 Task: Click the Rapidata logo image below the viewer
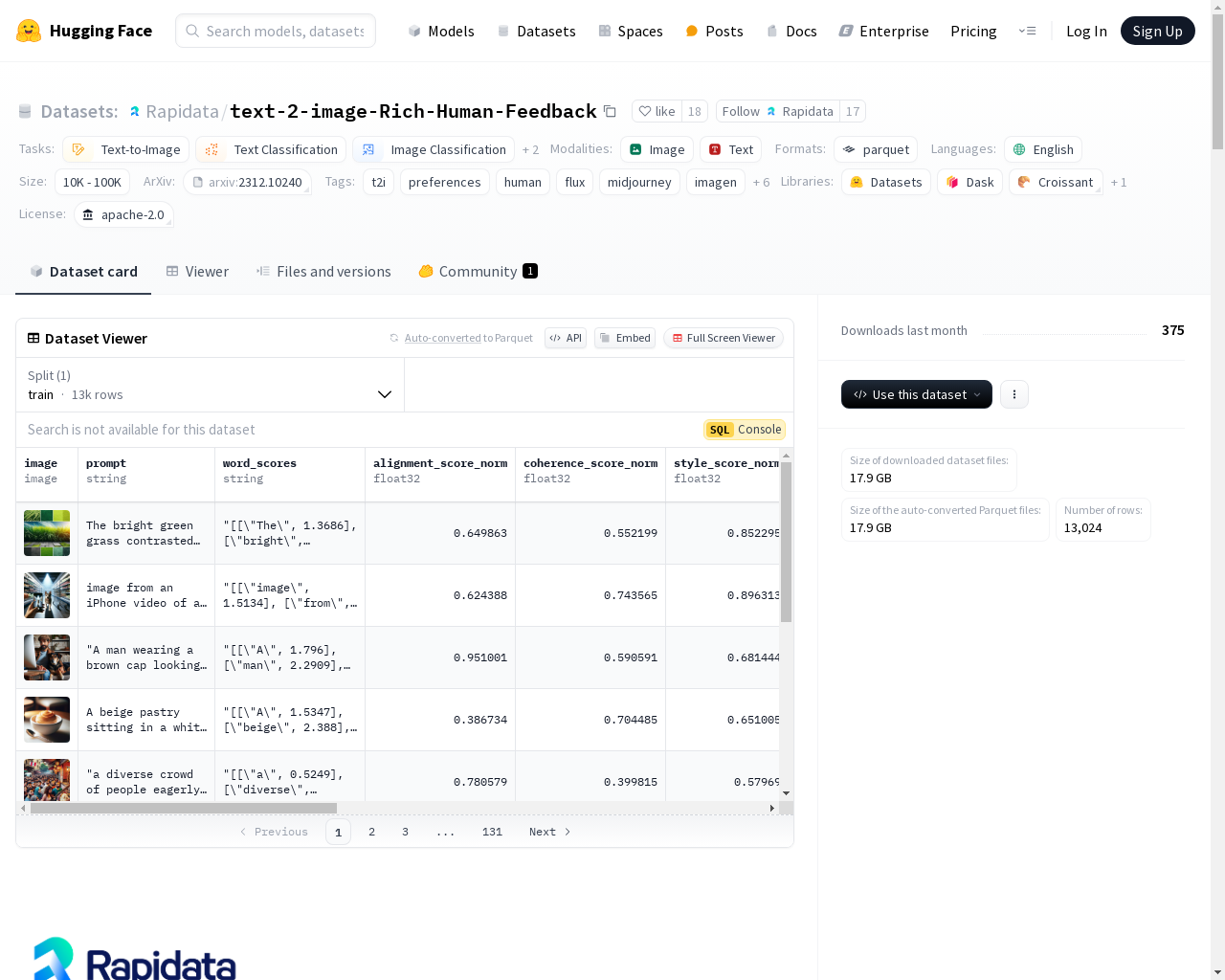[x=135, y=959]
